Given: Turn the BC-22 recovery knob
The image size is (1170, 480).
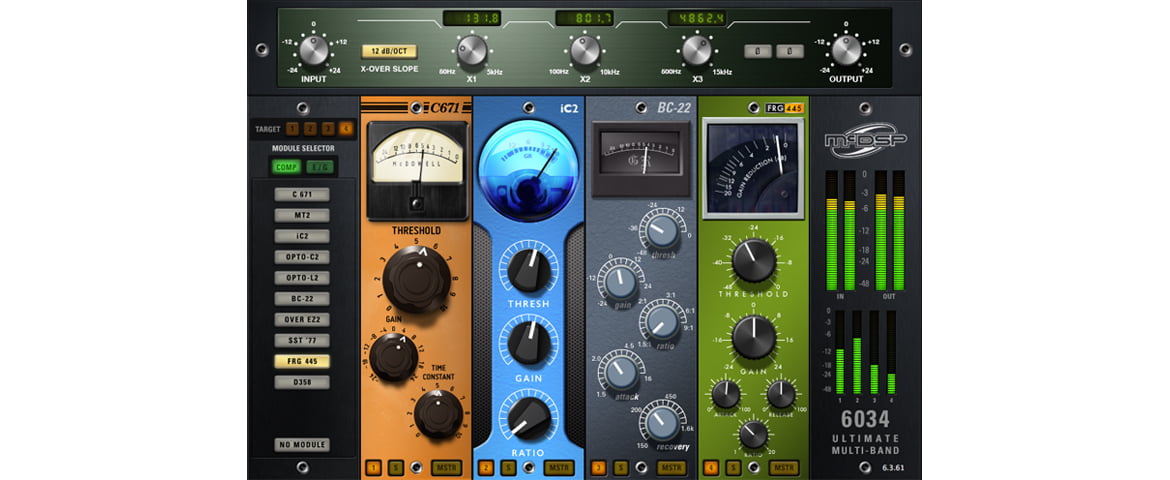Looking at the screenshot, I should pos(662,423).
